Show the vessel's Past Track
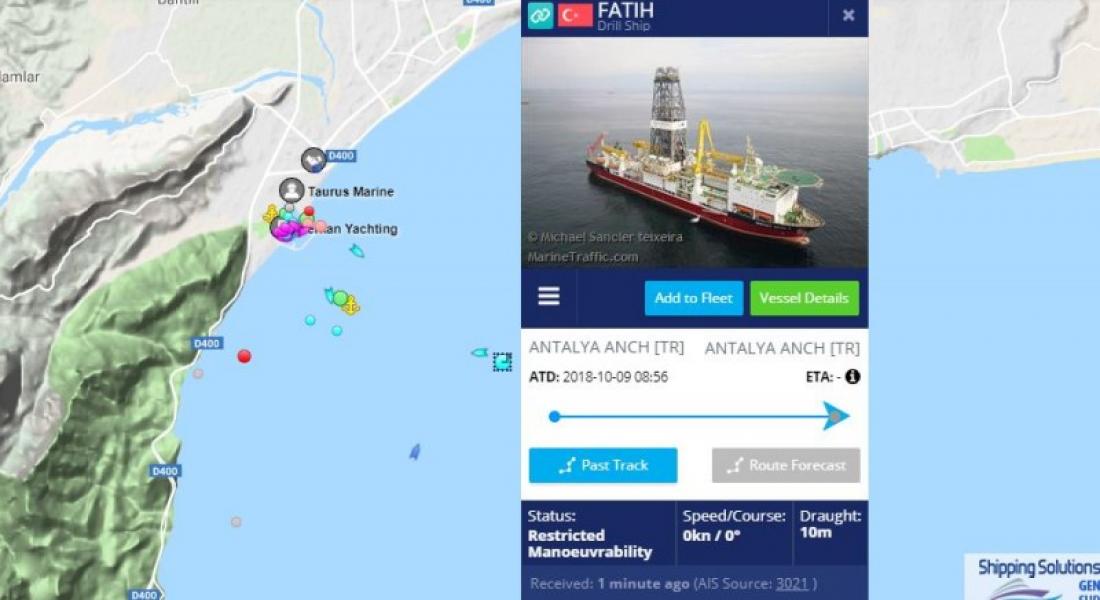This screenshot has height=600, width=1100. click(603, 465)
